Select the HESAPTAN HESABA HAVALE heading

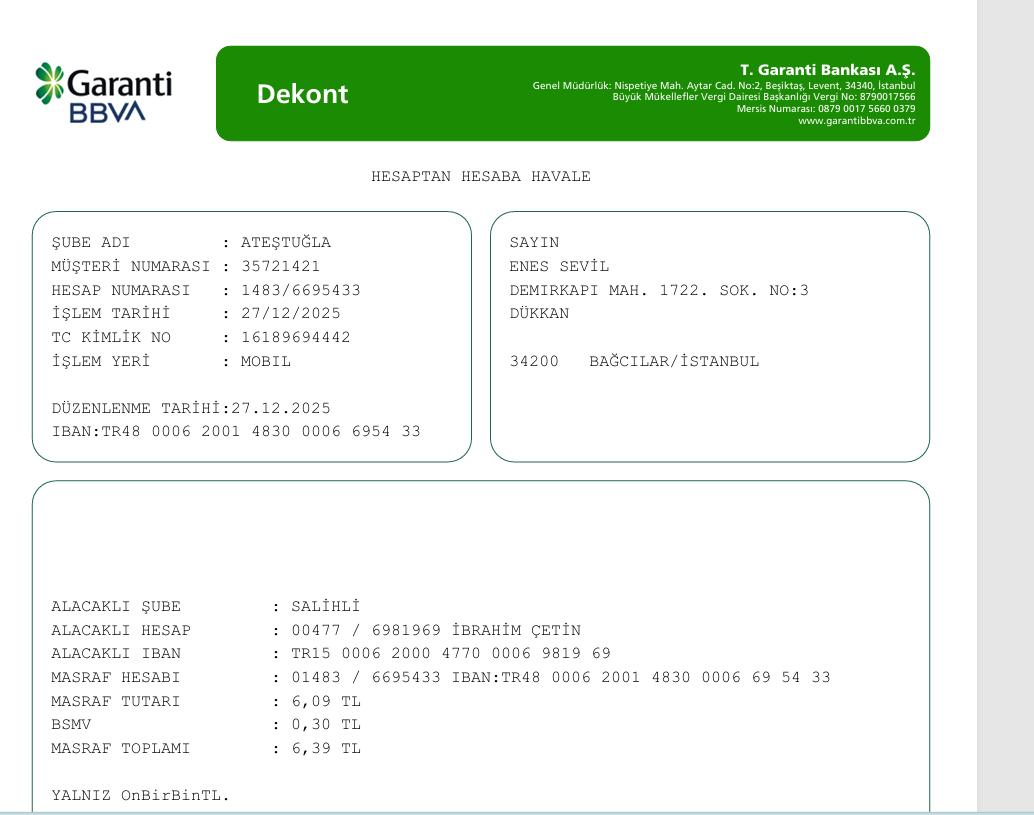click(x=481, y=177)
